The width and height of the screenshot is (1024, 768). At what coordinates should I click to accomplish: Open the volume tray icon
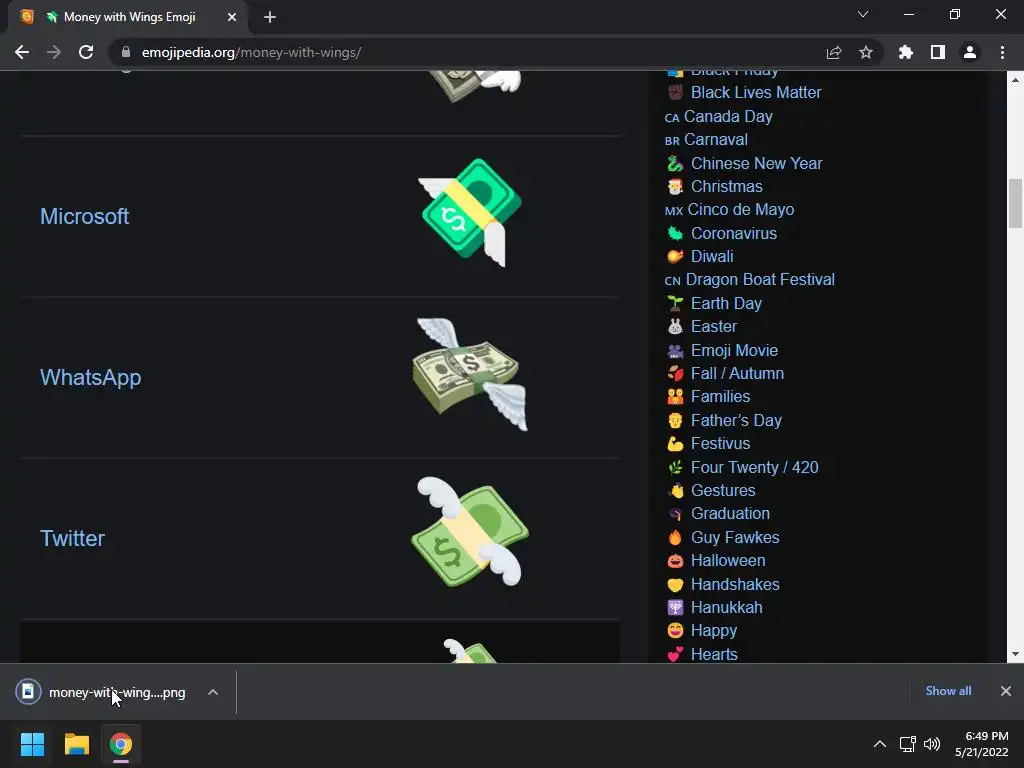click(x=932, y=744)
